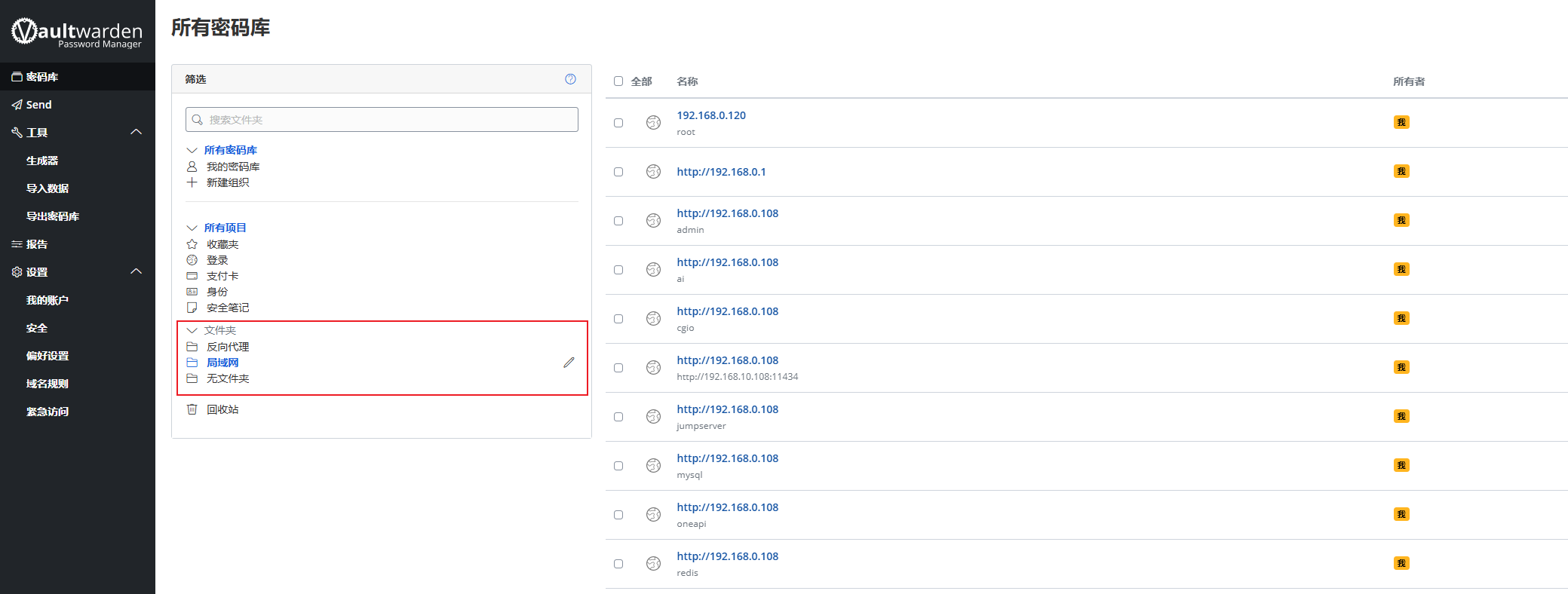The height and width of the screenshot is (594, 1568).
Task: Collapse the 设置 sidebar section
Action: (136, 271)
